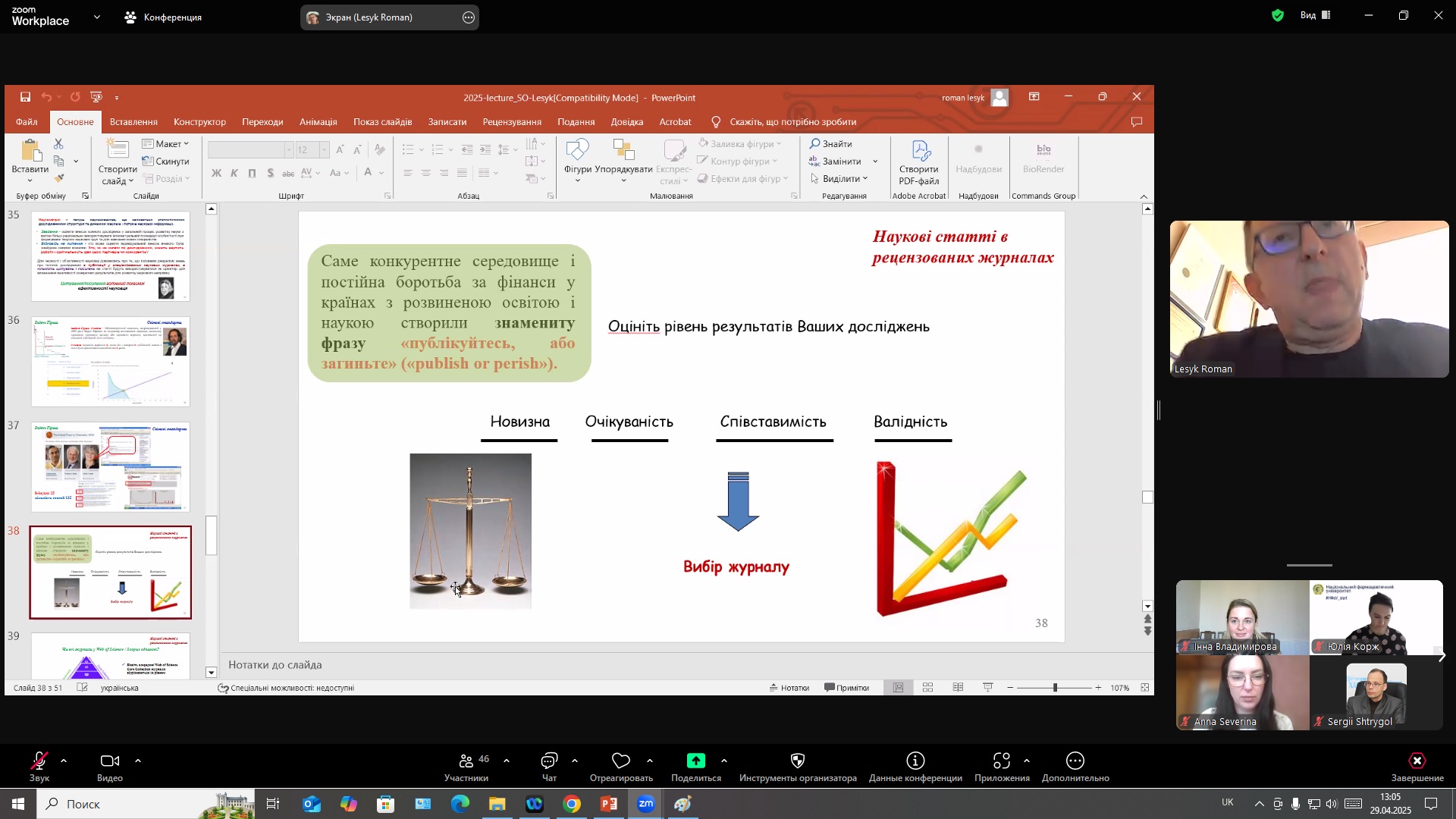Click Створити PDF-файл Acrobat icon
Viewport: 1456px width, 819px height.
[x=919, y=162]
